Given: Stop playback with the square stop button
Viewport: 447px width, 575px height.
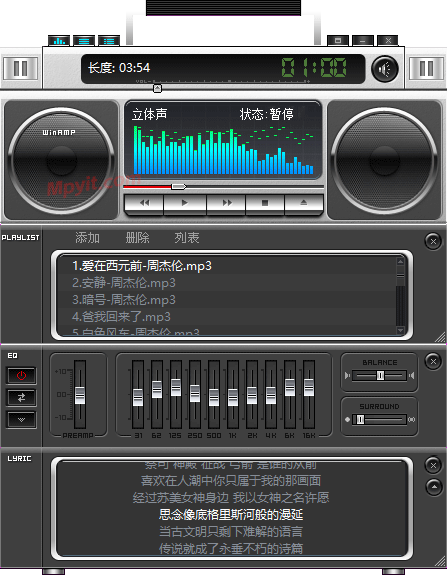Looking at the screenshot, I should [265, 203].
